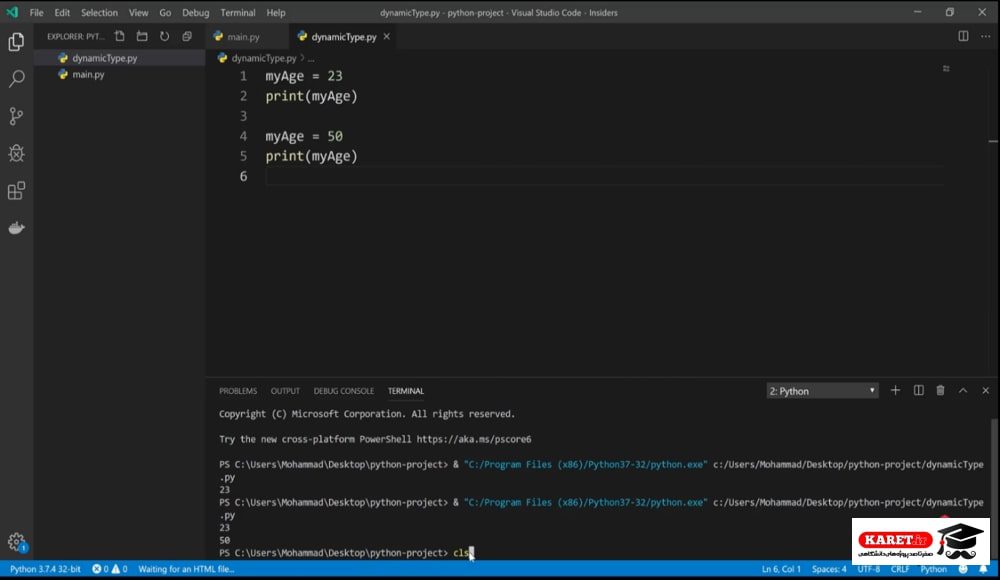The width and height of the screenshot is (1000, 580).
Task: Open the Go menu
Action: click(x=165, y=12)
